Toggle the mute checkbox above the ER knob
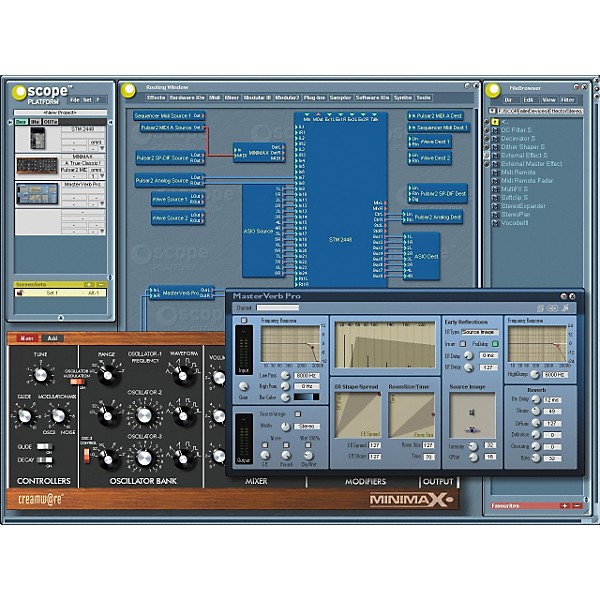This screenshot has width=600, height=600. coord(264,445)
